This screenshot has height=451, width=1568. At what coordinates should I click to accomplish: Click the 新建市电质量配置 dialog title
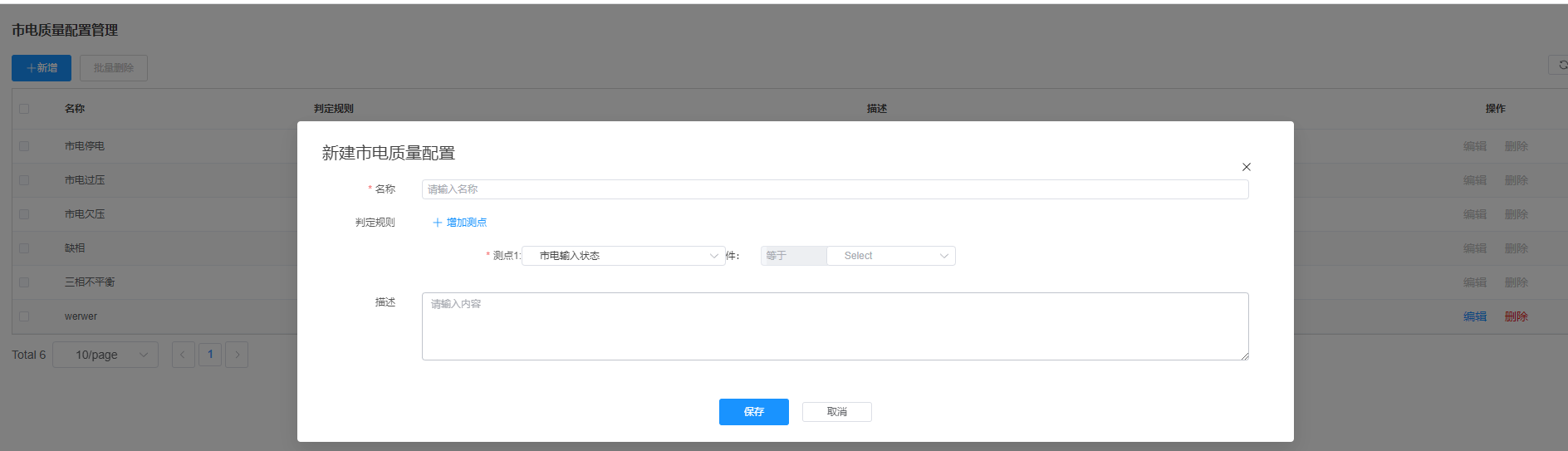point(389,153)
